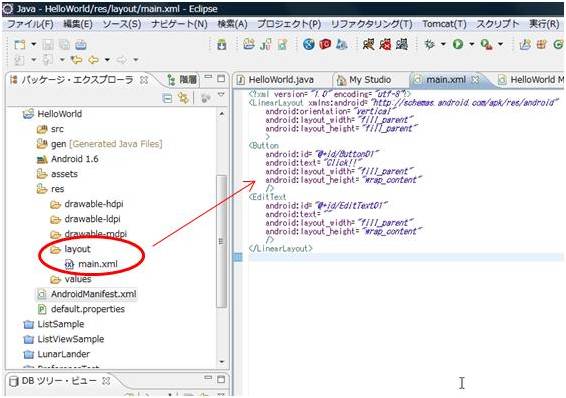
Task: Open the New wizard dropdown arrow
Action: (x=34, y=44)
